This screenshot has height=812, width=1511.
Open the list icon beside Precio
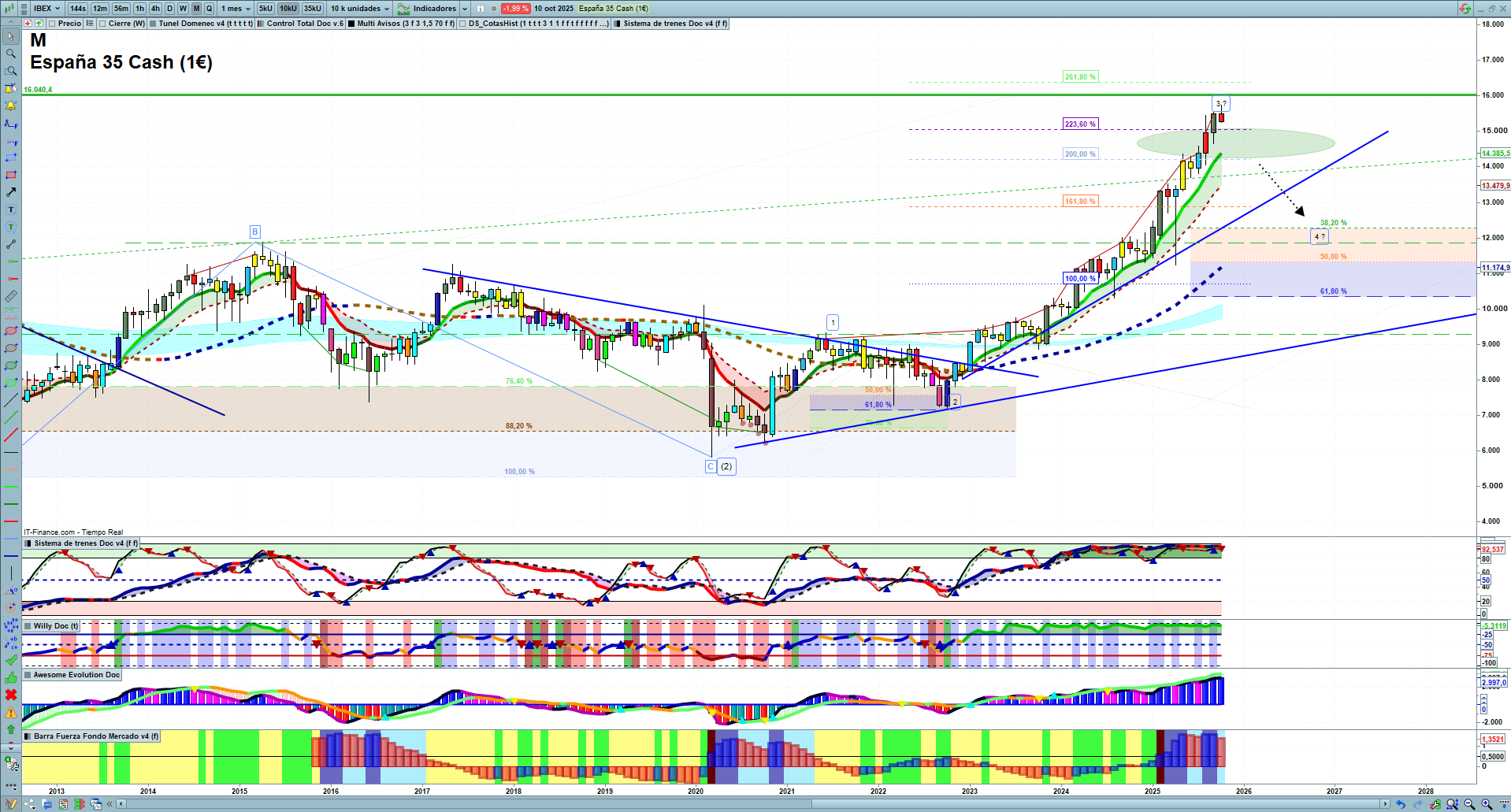coord(90,24)
